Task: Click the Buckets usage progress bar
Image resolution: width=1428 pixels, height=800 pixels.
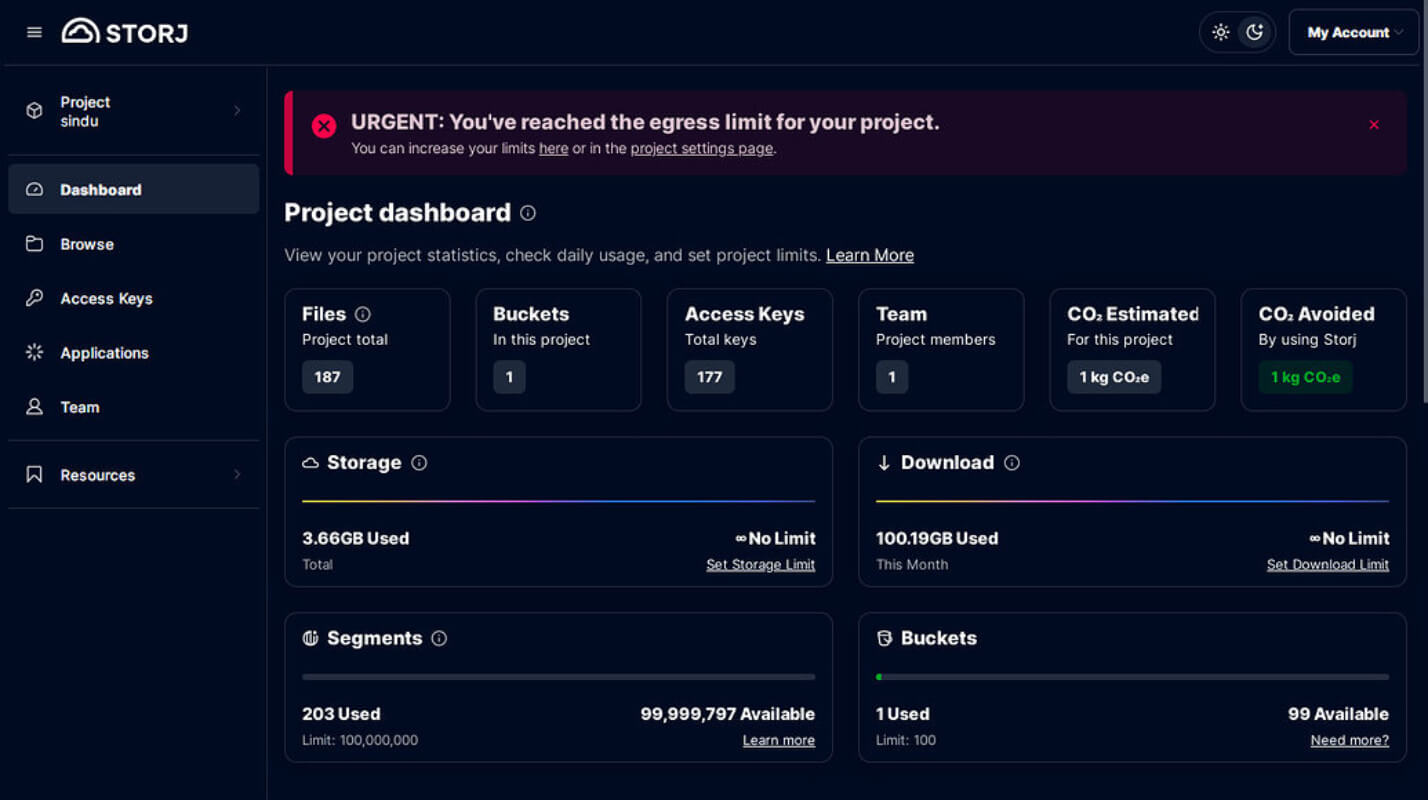Action: tap(1132, 677)
